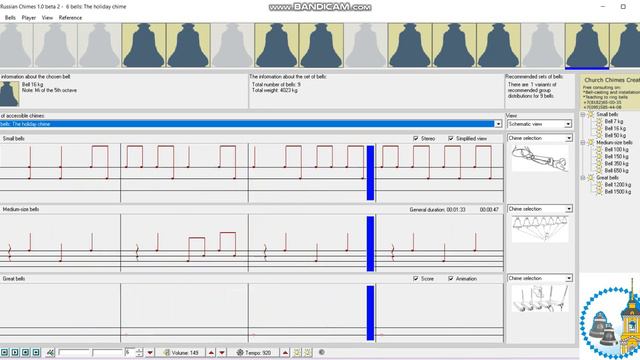Screen dimensions: 640x360
Task: Click the second yellow bell icon after Tempo
Action: 307,352
